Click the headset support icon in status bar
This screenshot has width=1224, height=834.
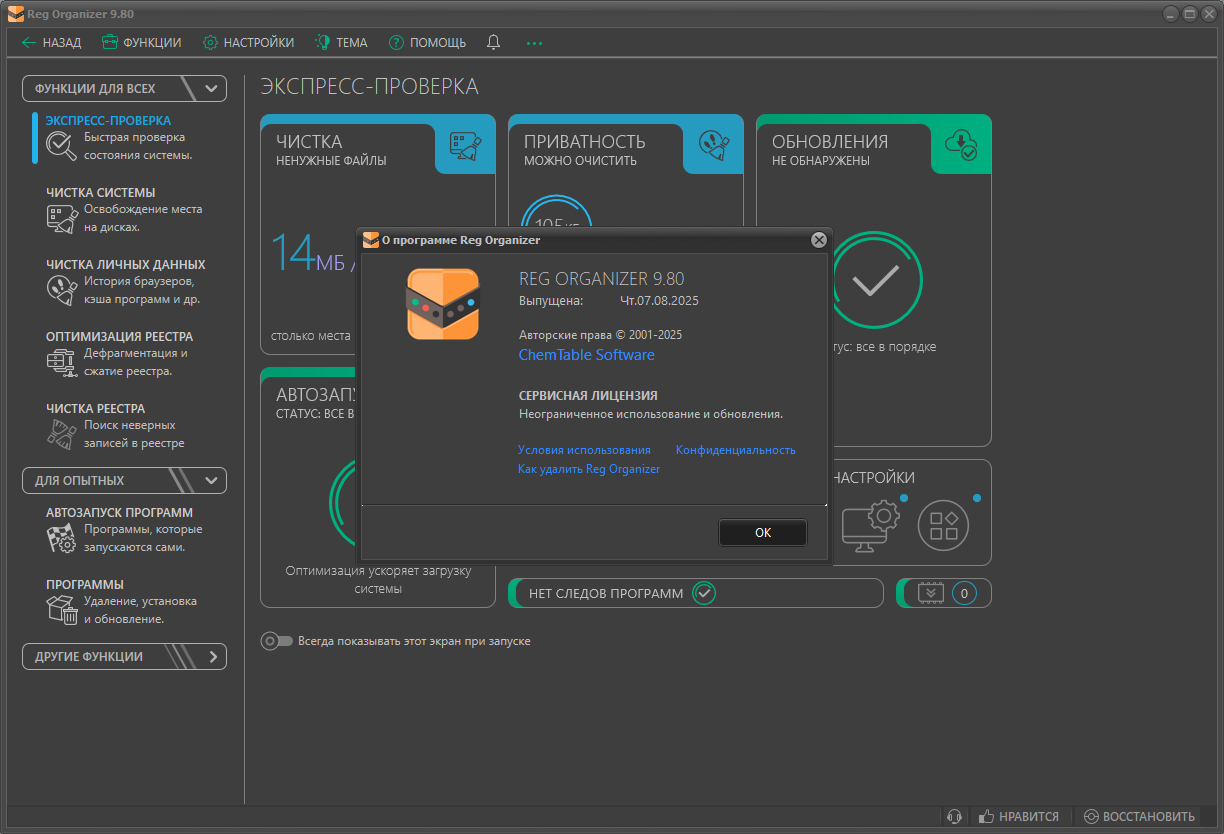point(955,816)
